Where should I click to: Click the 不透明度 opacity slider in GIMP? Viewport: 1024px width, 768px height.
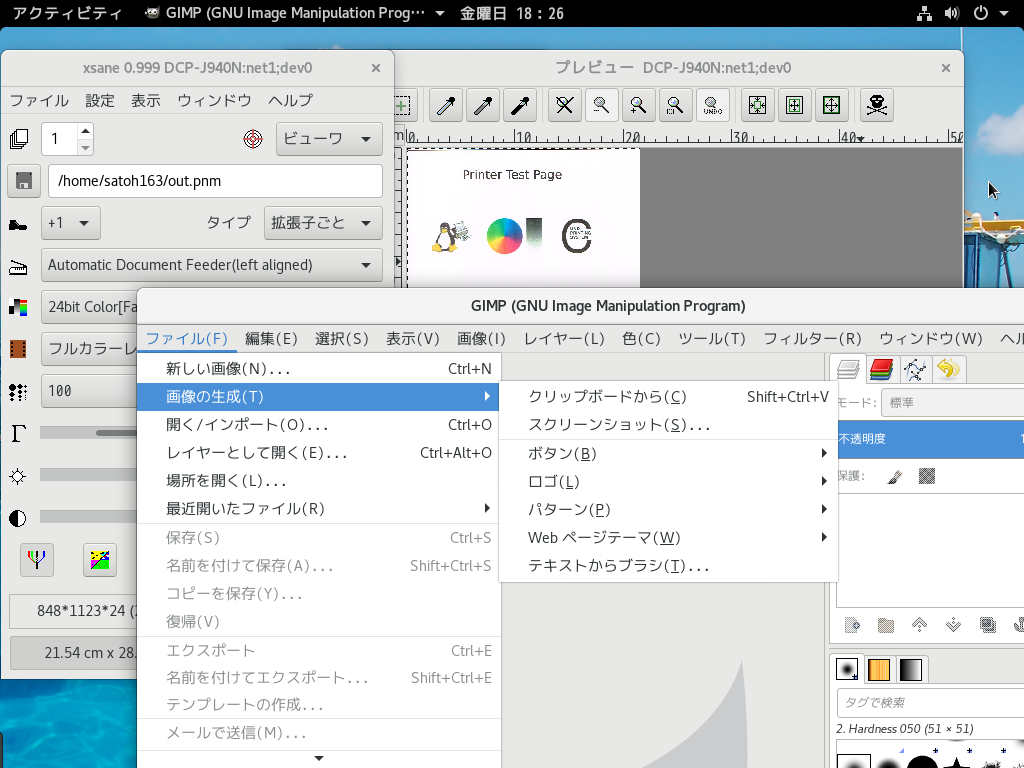(931, 439)
